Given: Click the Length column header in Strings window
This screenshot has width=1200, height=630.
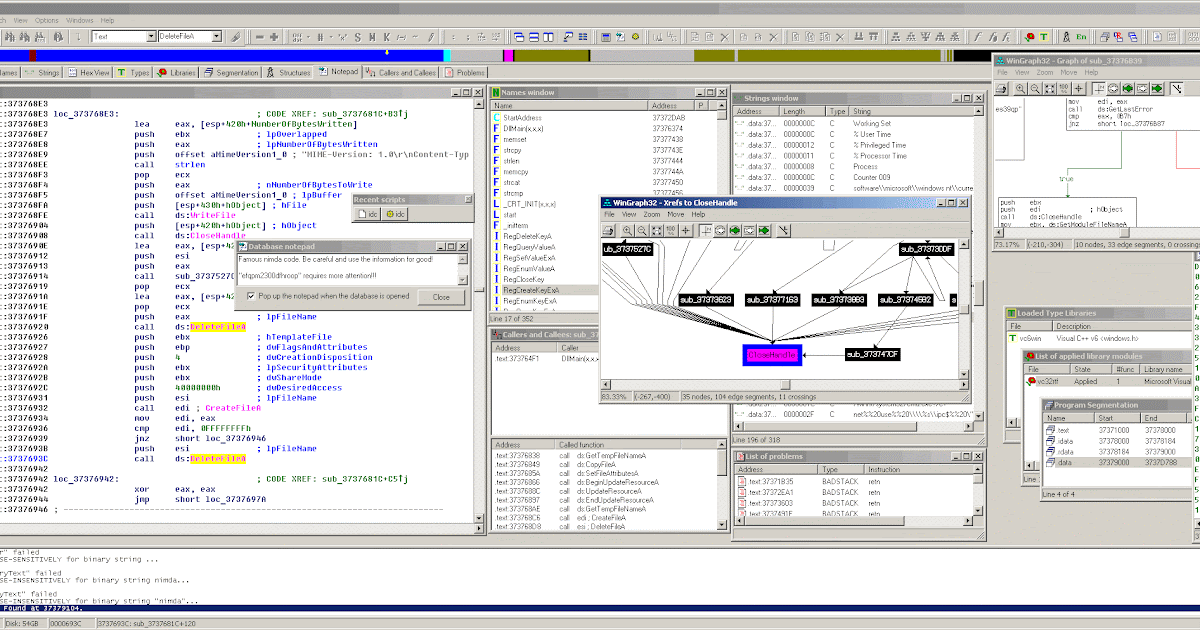Looking at the screenshot, I should (803, 111).
